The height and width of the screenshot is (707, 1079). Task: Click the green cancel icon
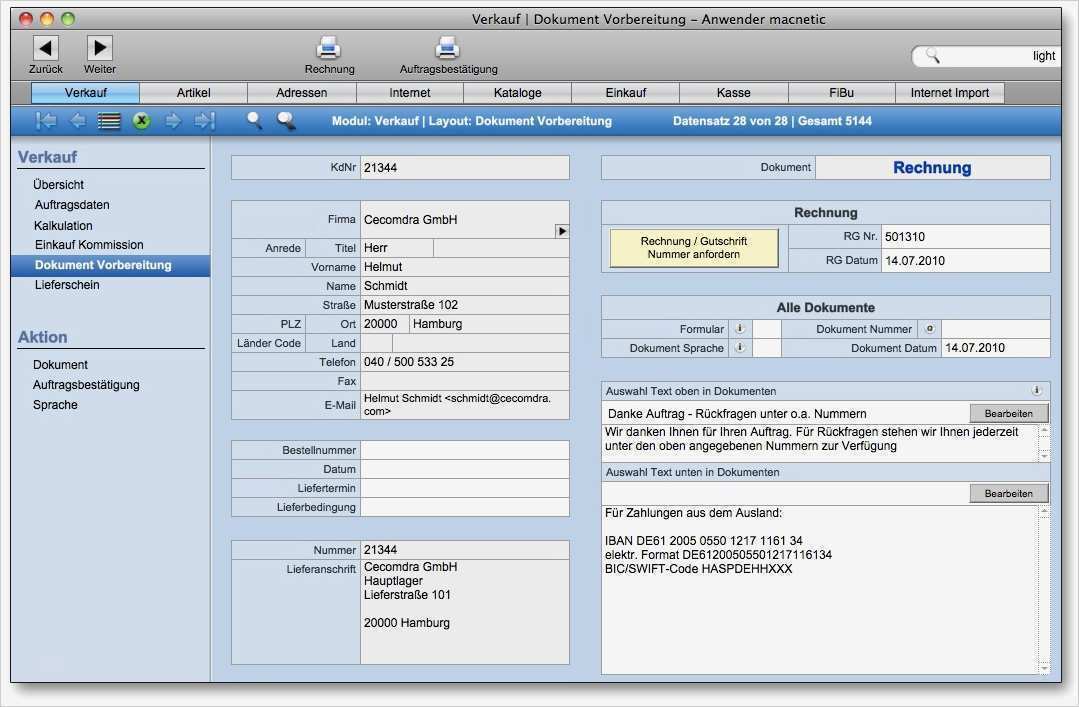coord(139,120)
